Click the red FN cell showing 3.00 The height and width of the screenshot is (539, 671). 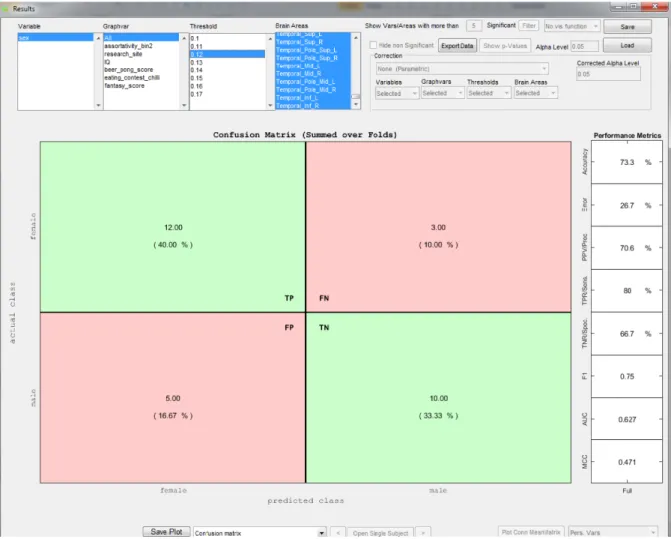(x=439, y=227)
